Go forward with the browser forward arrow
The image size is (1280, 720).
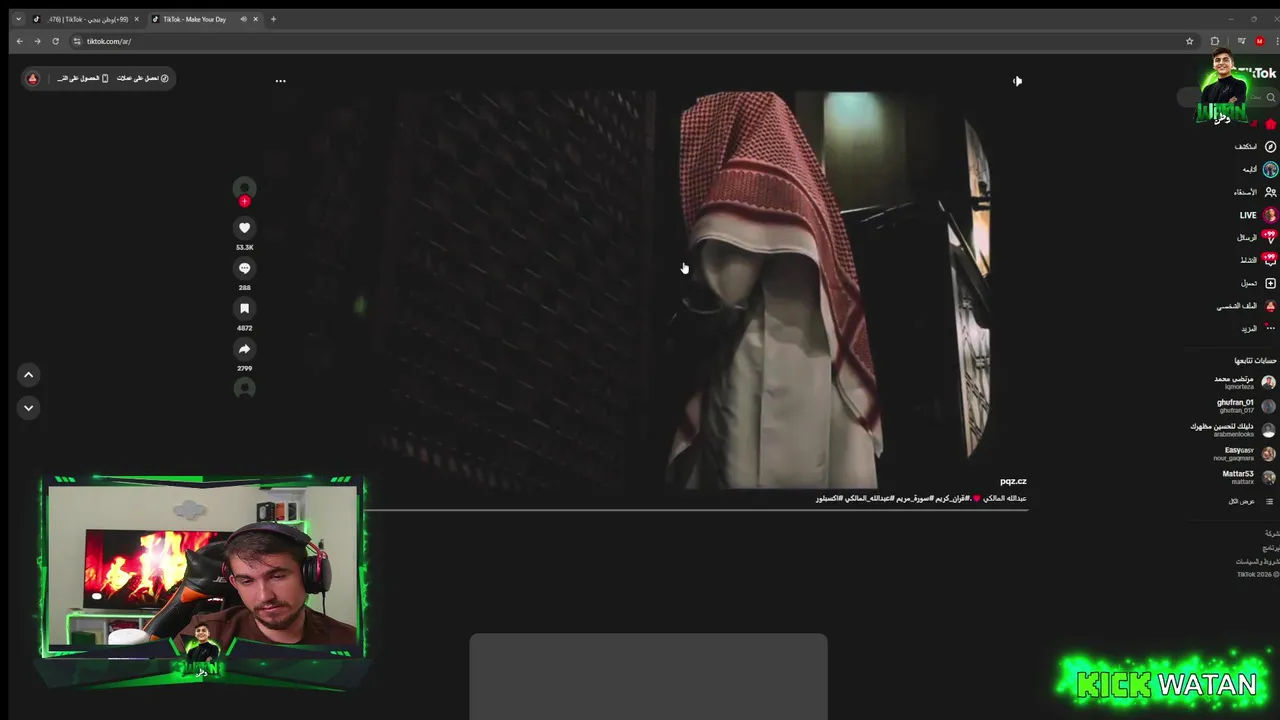[x=37, y=41]
